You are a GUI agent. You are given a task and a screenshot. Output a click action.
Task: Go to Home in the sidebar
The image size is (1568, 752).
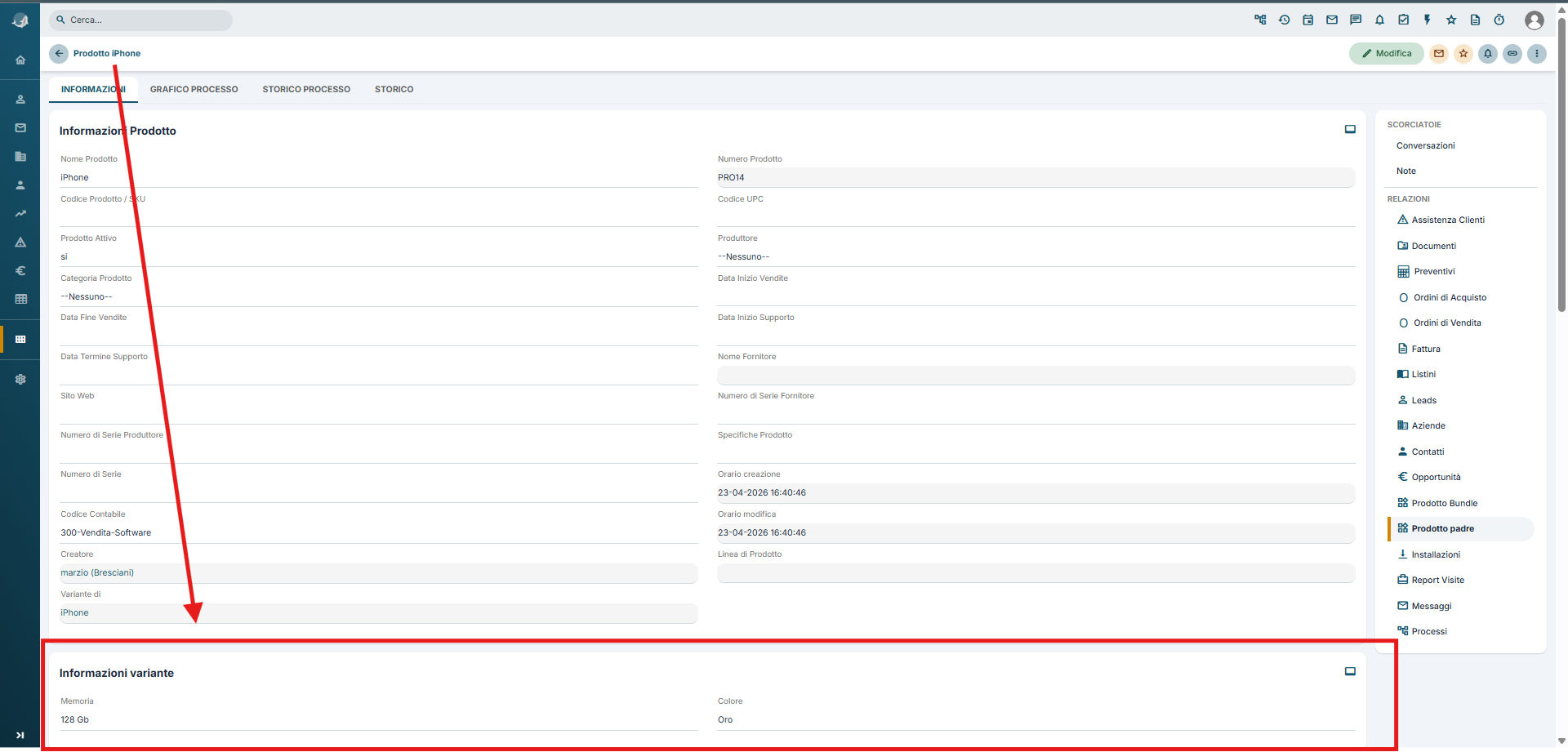pyautogui.click(x=20, y=60)
